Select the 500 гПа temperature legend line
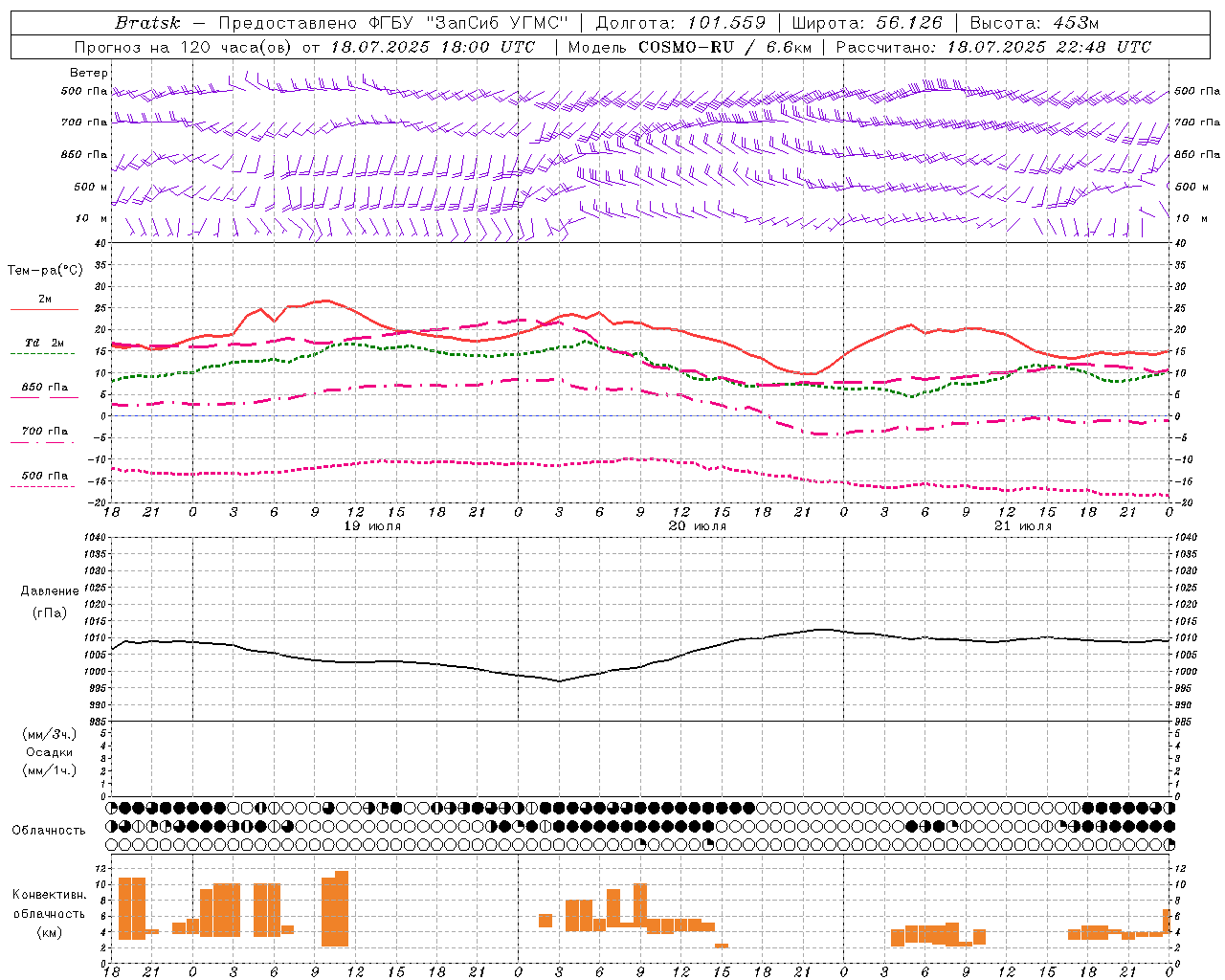Screen dimensions: 1225x980 tap(44, 487)
